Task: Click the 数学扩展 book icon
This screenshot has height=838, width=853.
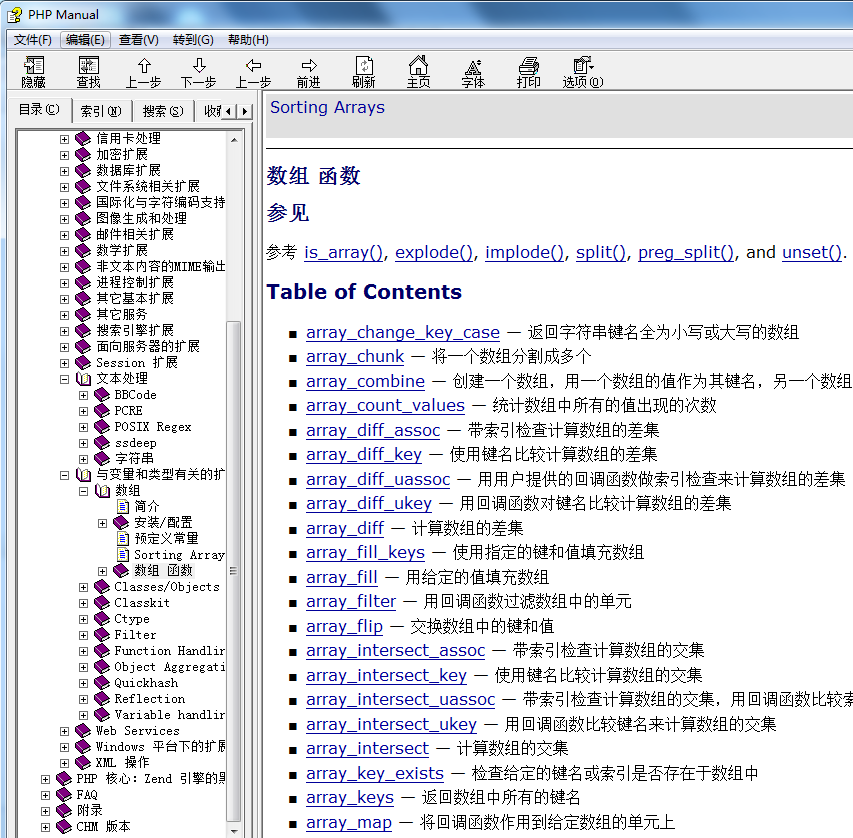Action: pyautogui.click(x=83, y=250)
